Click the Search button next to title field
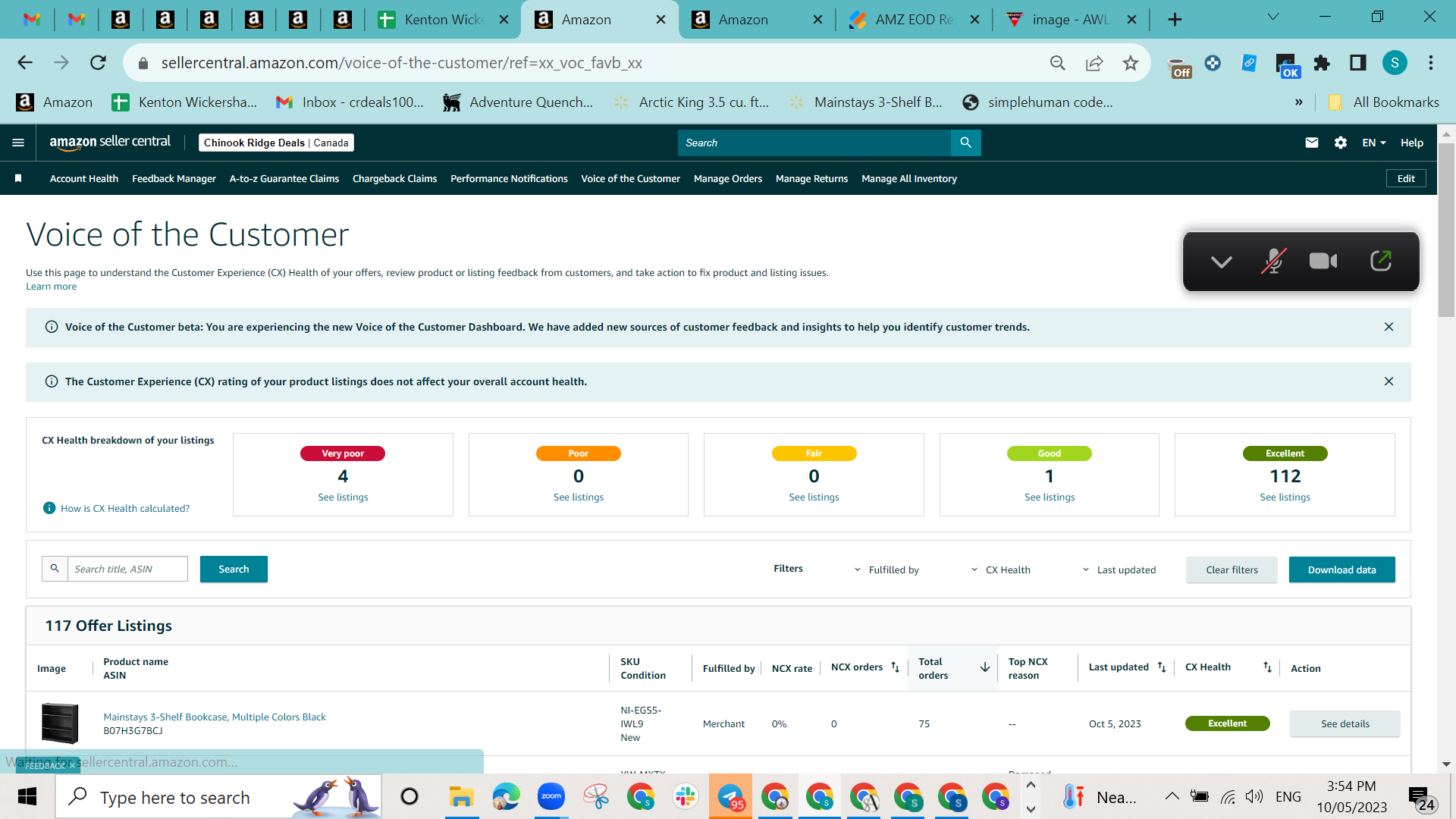Screen dimensions: 1456x819 [234, 569]
